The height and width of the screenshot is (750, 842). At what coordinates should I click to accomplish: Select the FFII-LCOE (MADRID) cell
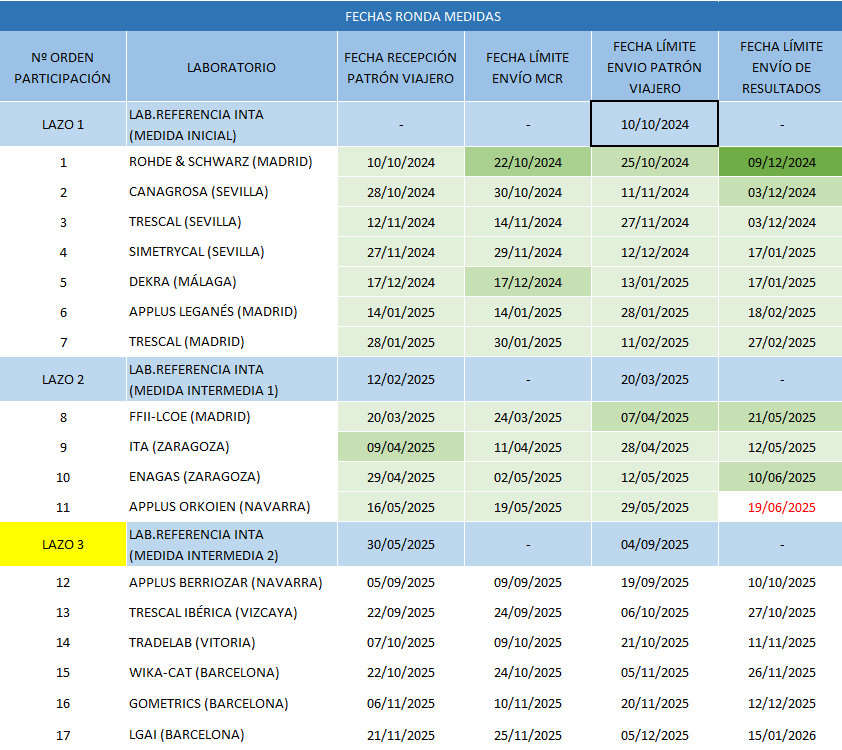click(x=231, y=417)
